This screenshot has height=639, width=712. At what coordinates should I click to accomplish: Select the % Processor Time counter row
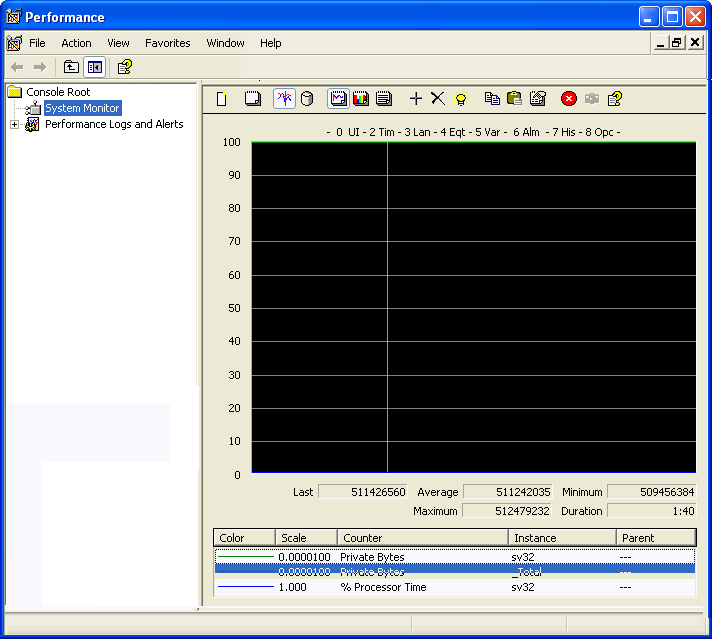click(455, 587)
